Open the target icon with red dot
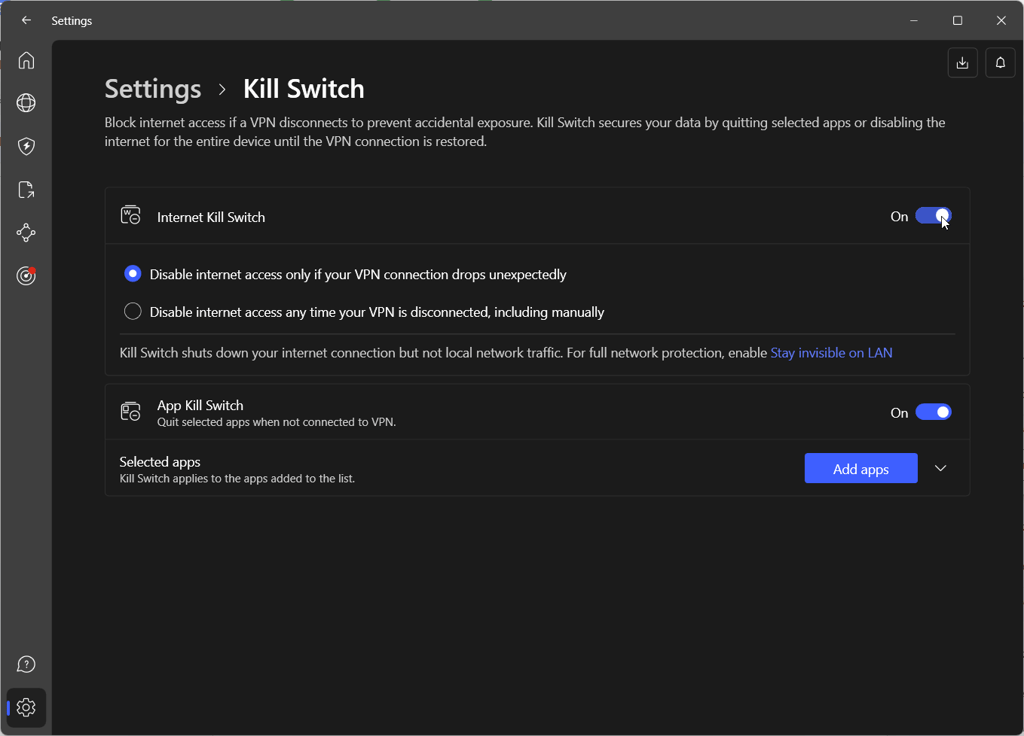The height and width of the screenshot is (736, 1024). click(26, 276)
